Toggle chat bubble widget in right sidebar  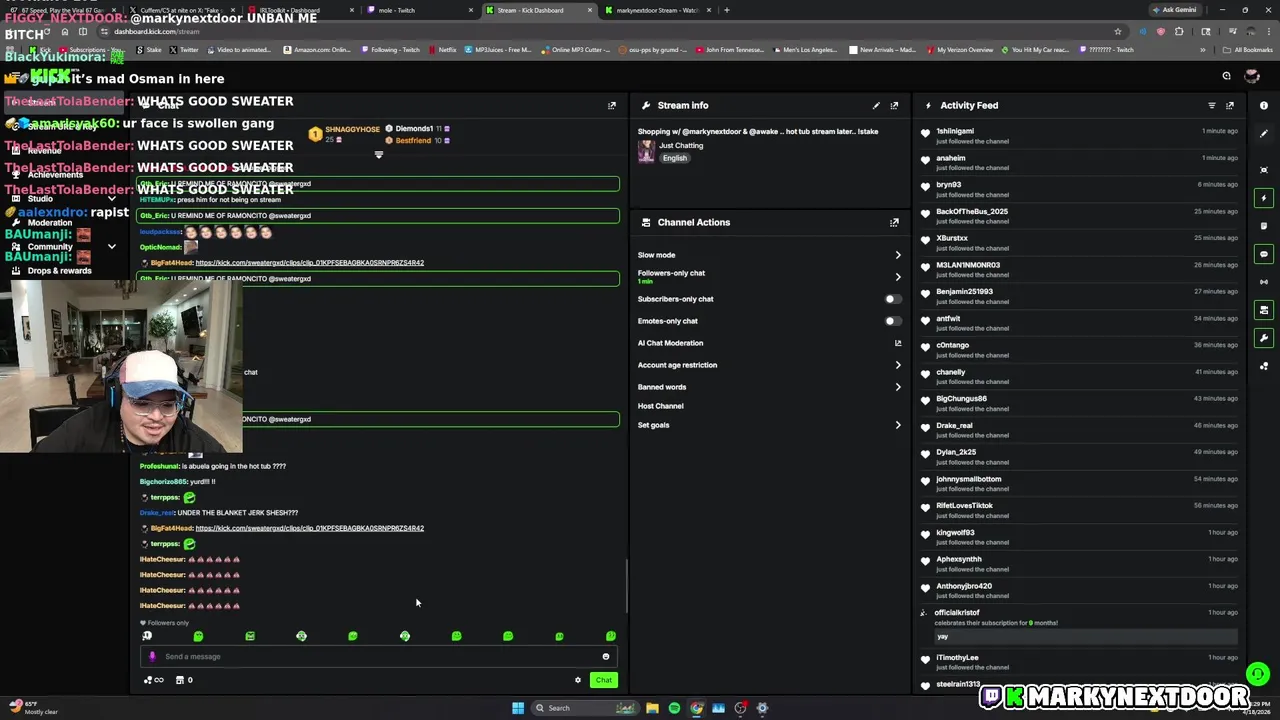tap(1264, 254)
